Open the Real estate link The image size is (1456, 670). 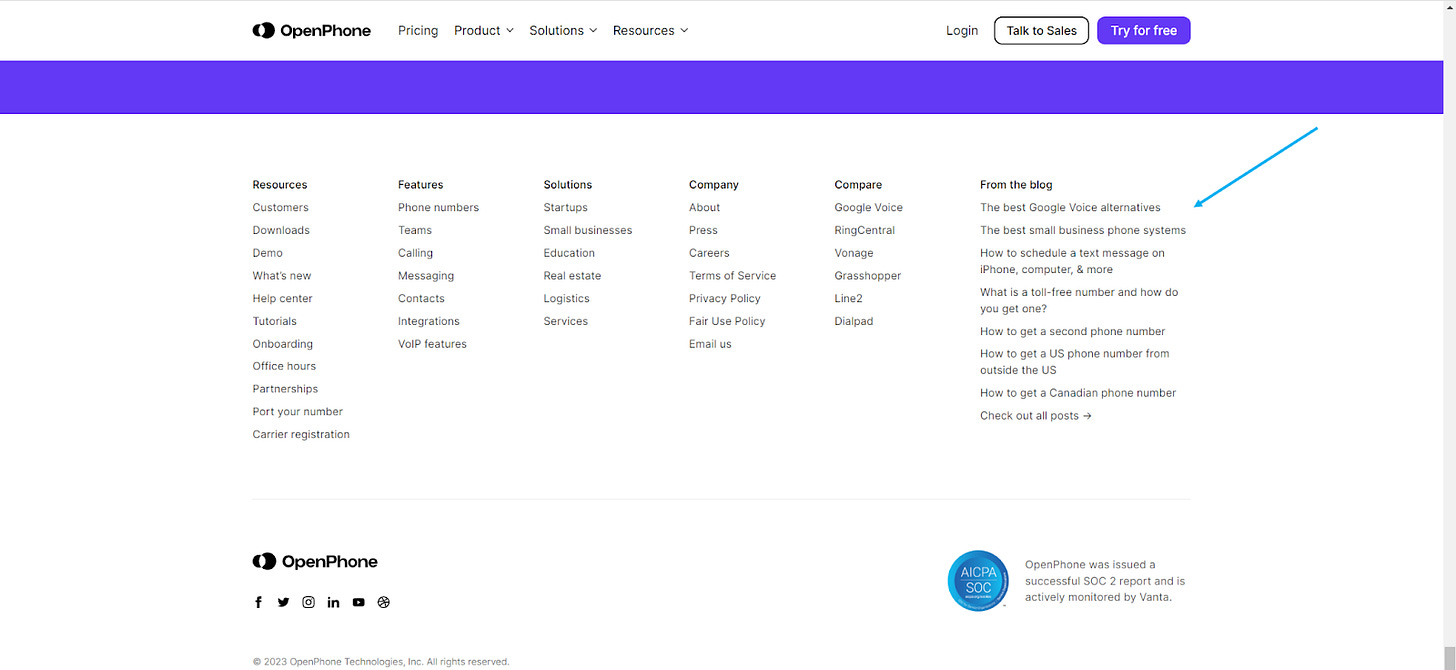coord(573,276)
